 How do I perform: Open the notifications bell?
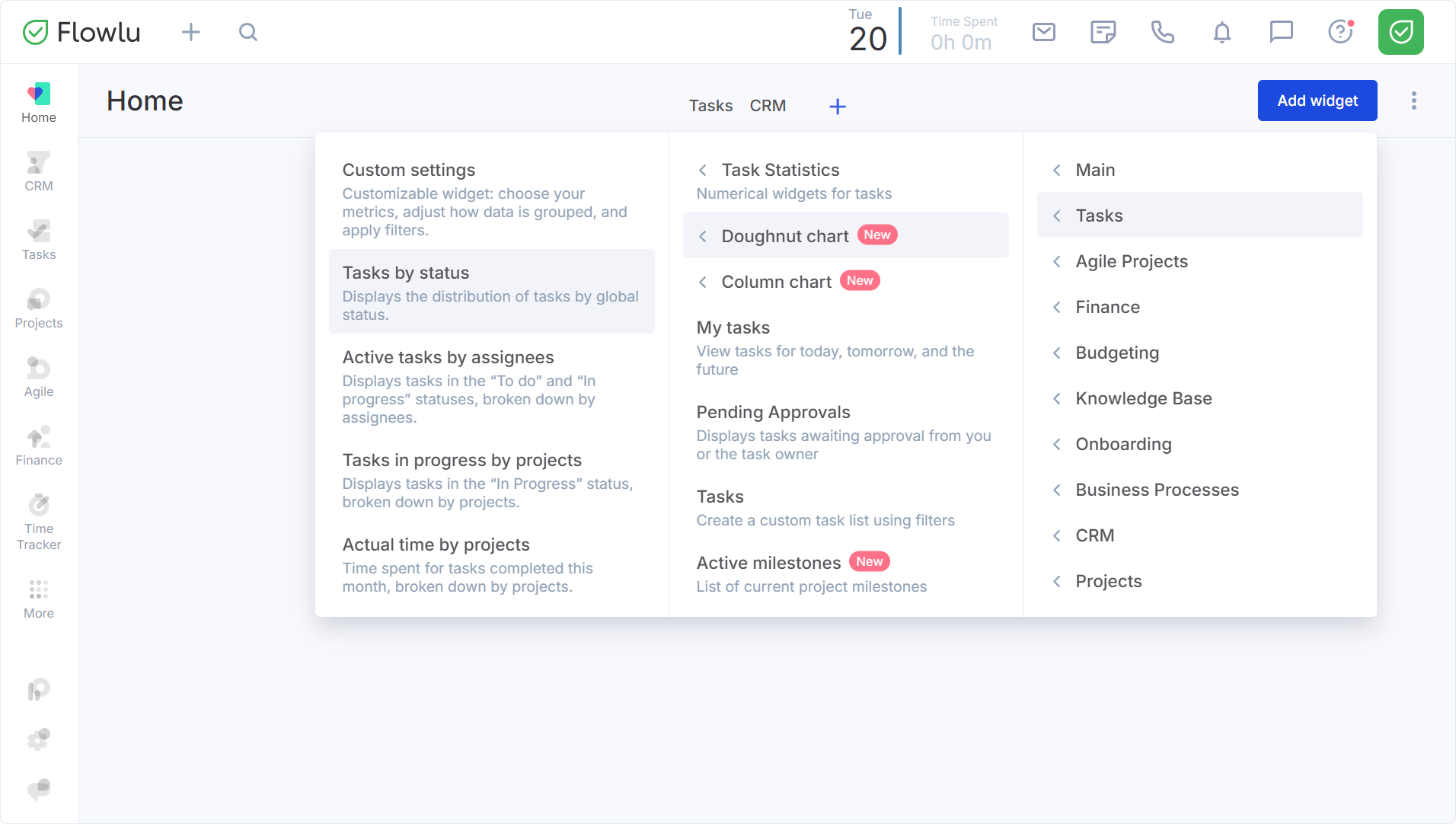(x=1221, y=32)
